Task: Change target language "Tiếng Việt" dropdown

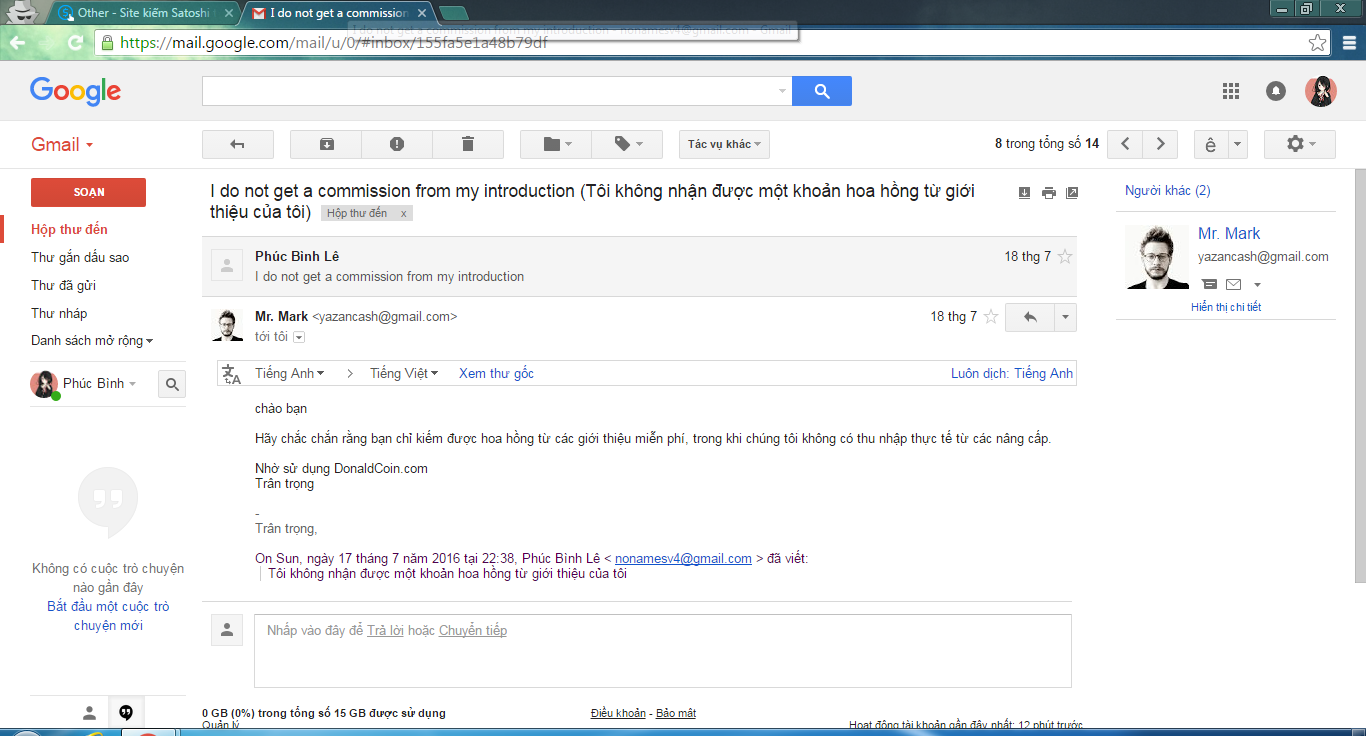Action: point(404,374)
